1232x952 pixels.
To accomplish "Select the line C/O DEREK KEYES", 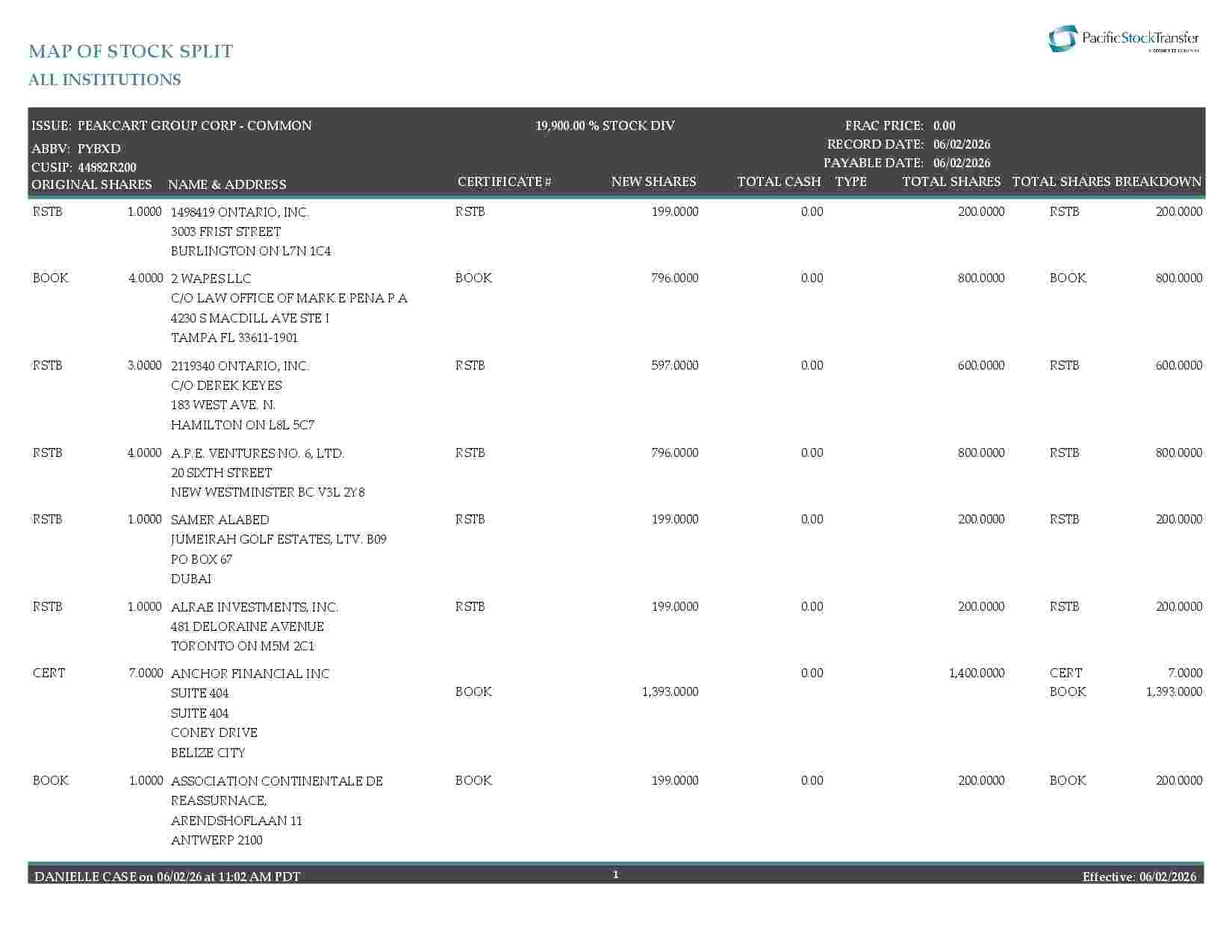I will 226,385.
